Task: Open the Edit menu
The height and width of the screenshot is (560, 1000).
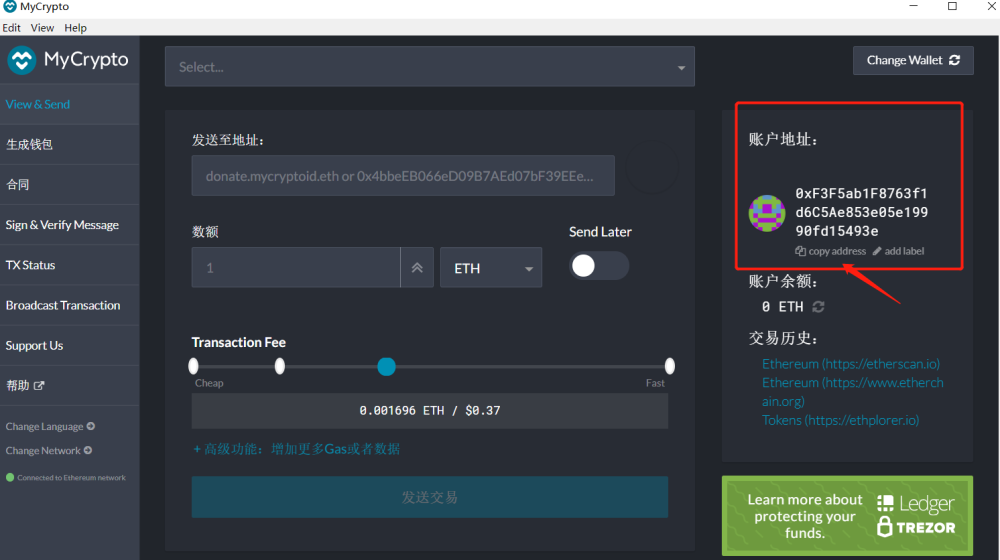Action: pyautogui.click(x=11, y=27)
